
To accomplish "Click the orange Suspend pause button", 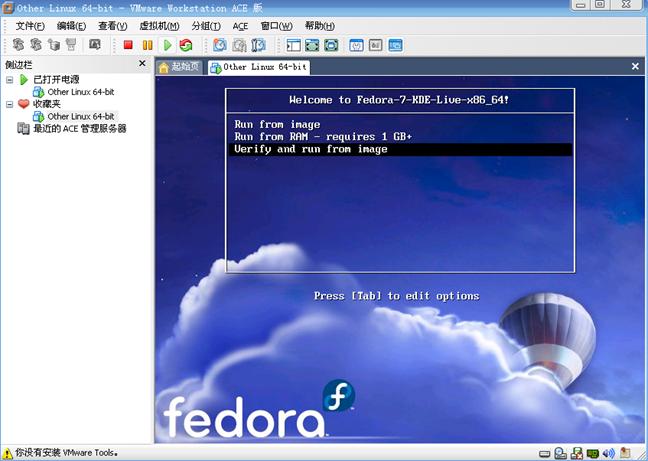I will [148, 45].
